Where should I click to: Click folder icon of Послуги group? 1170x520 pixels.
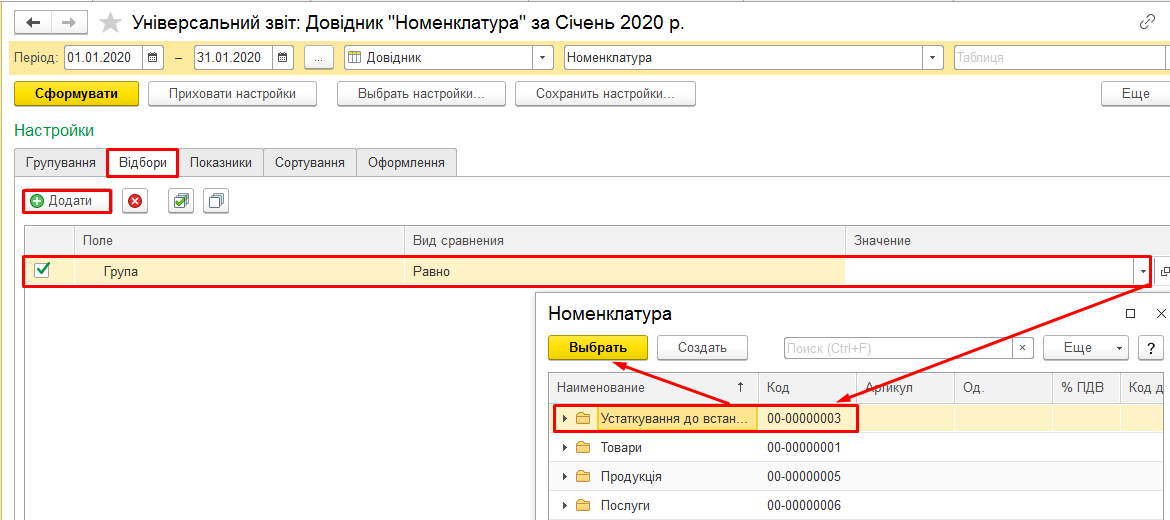point(584,506)
